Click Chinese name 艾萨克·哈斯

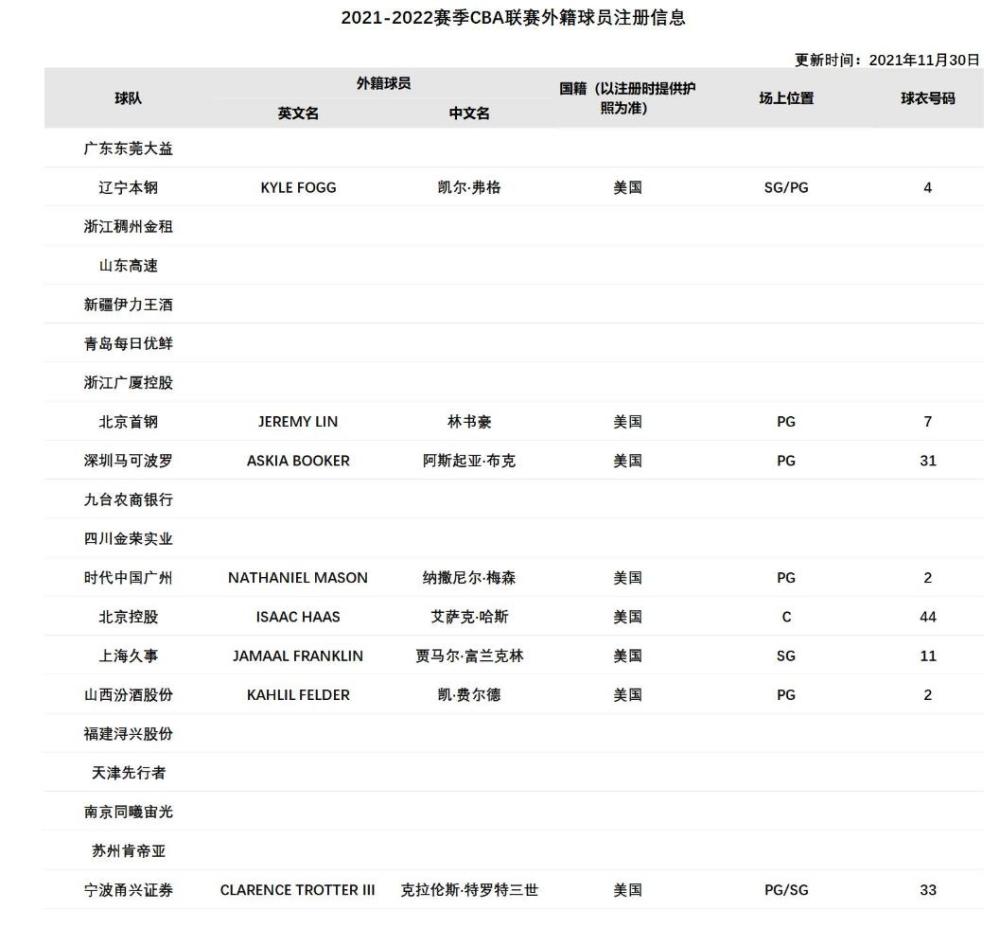point(469,617)
